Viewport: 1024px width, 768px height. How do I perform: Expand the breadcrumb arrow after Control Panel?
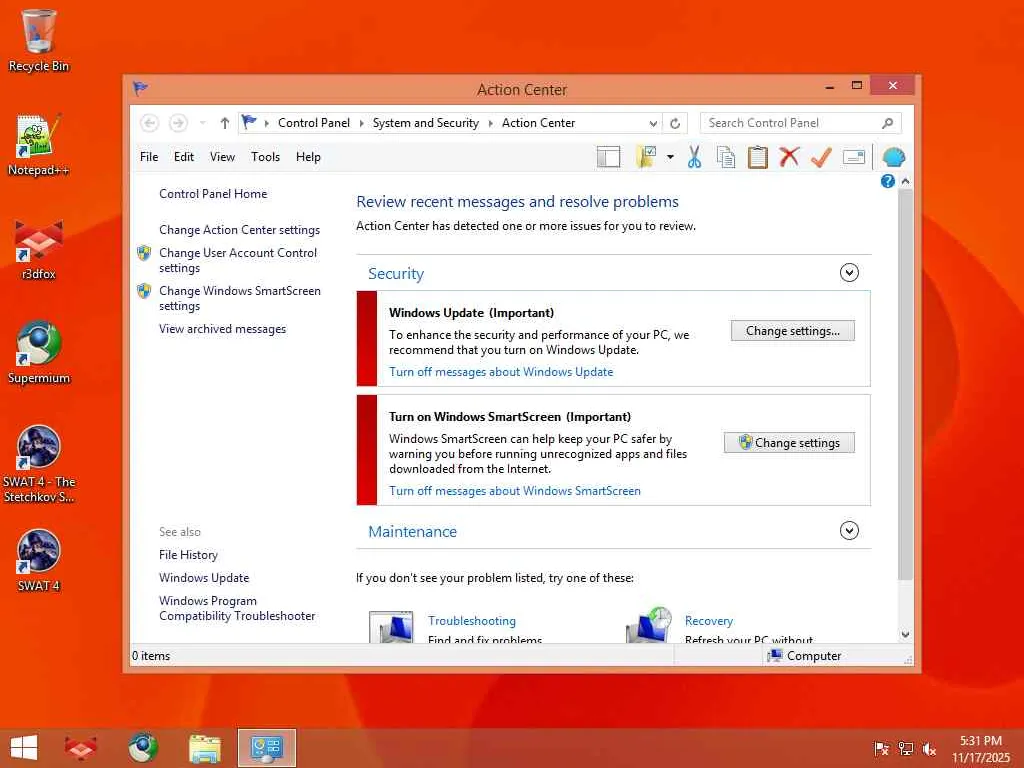[361, 123]
